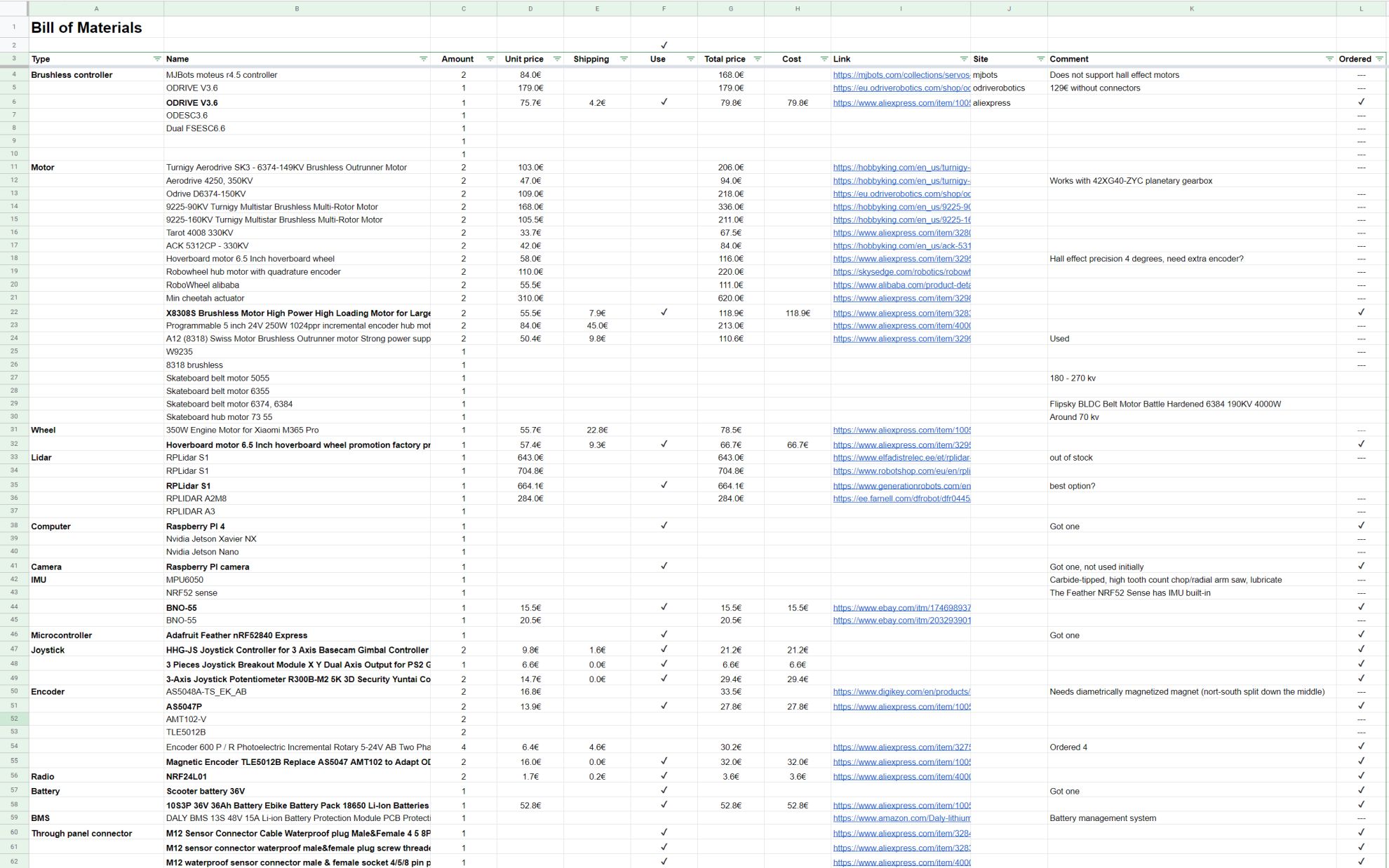The height and width of the screenshot is (868, 1389).
Task: Click the Amount column filter icon
Action: [x=490, y=59]
